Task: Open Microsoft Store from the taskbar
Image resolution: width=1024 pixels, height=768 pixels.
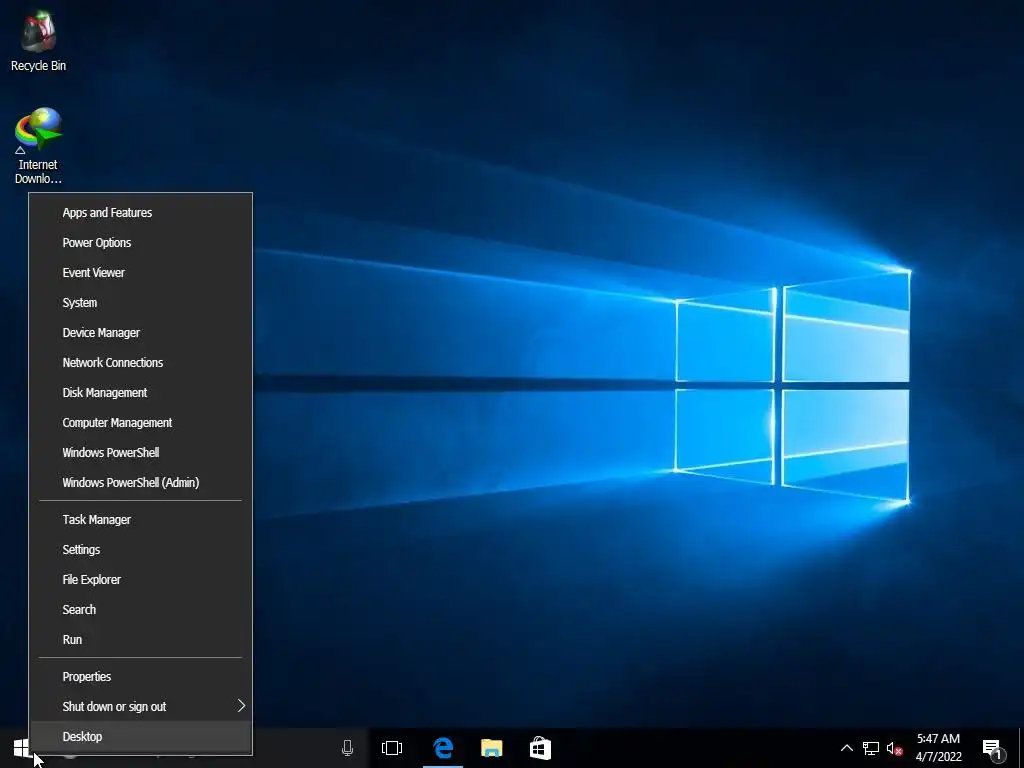Action: (x=540, y=748)
